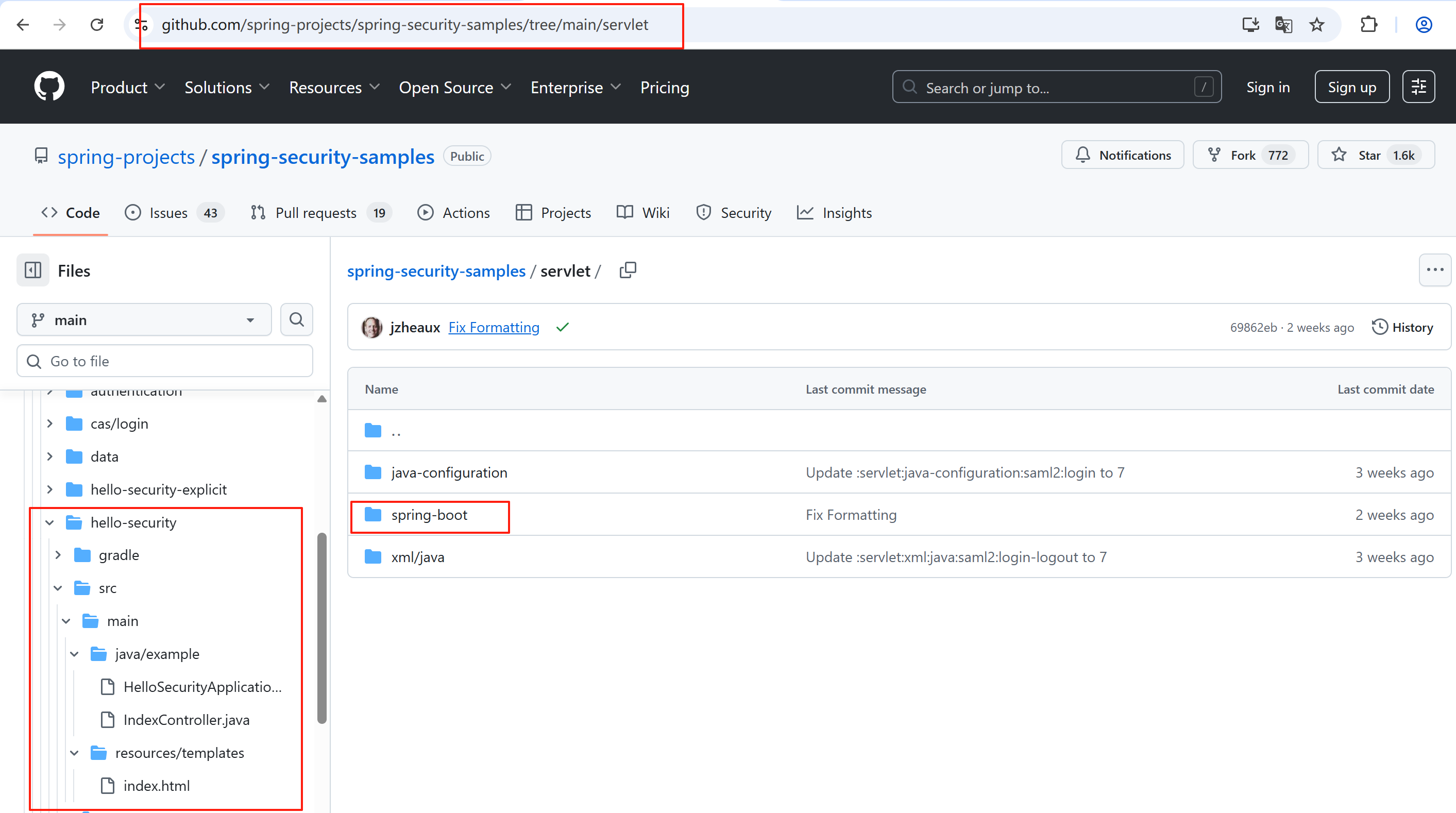Expand Enterprise menu
This screenshot has width=1456, height=813.
click(575, 88)
